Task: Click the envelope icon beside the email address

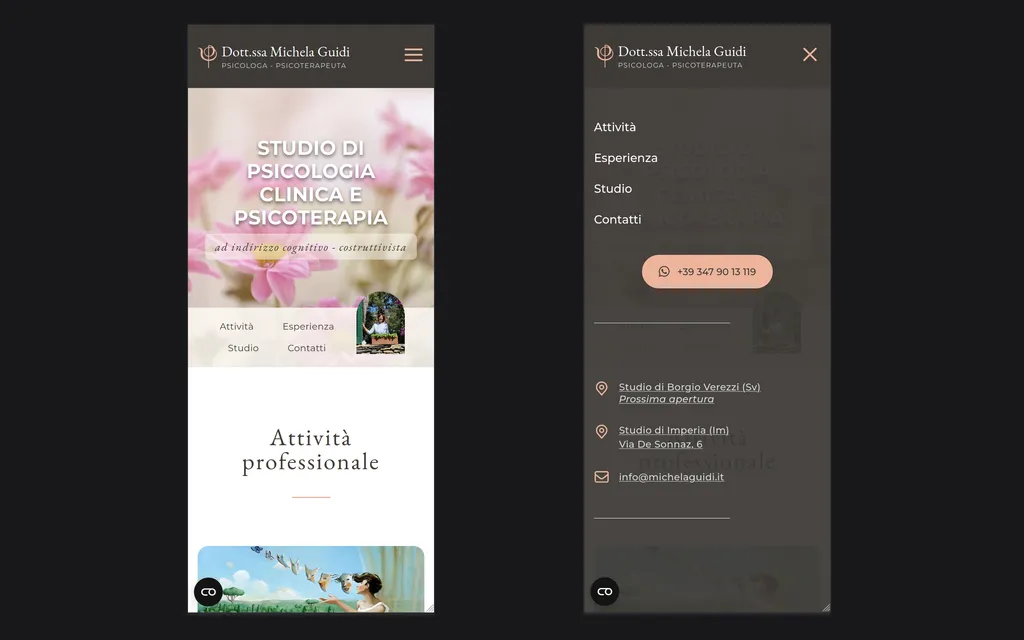Action: pyautogui.click(x=602, y=477)
